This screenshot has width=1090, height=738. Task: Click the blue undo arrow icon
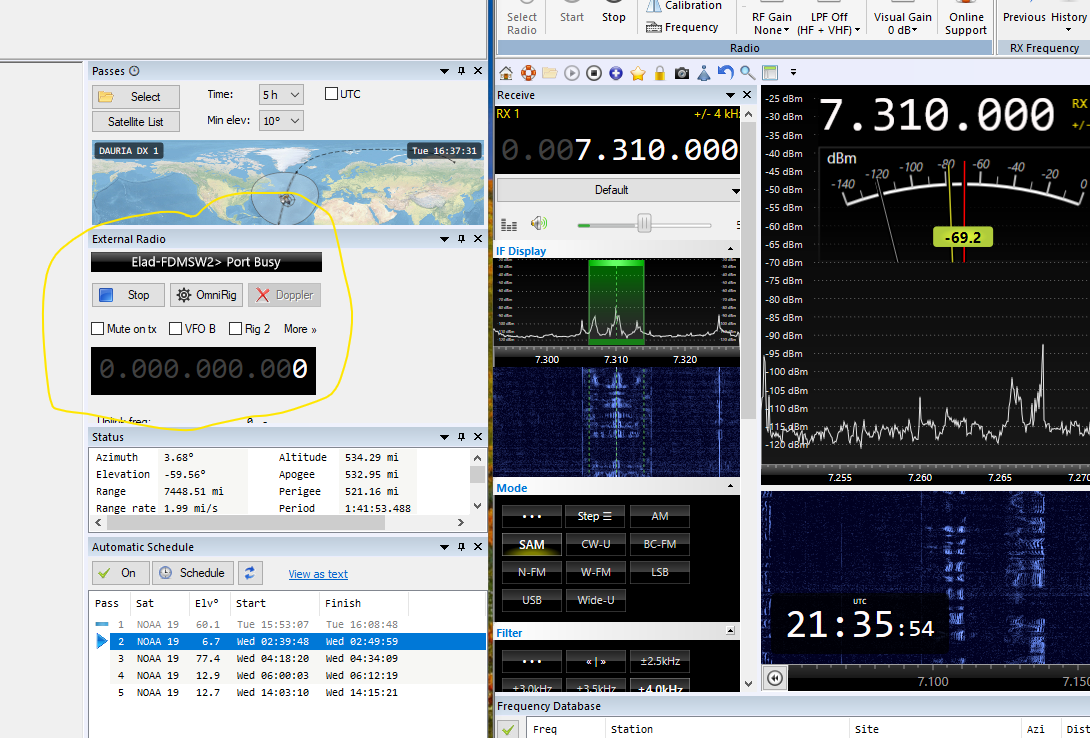click(x=726, y=73)
